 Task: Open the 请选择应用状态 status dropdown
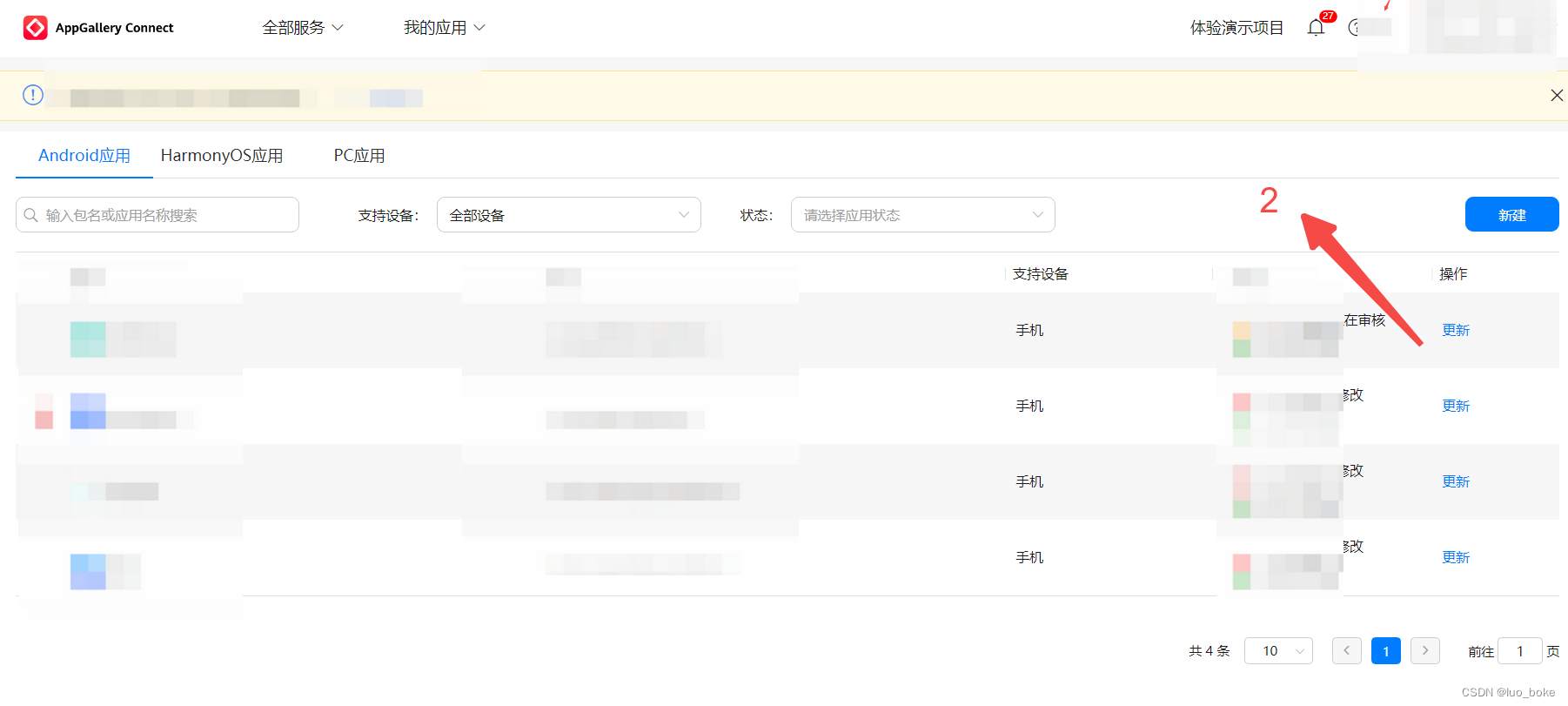923,215
